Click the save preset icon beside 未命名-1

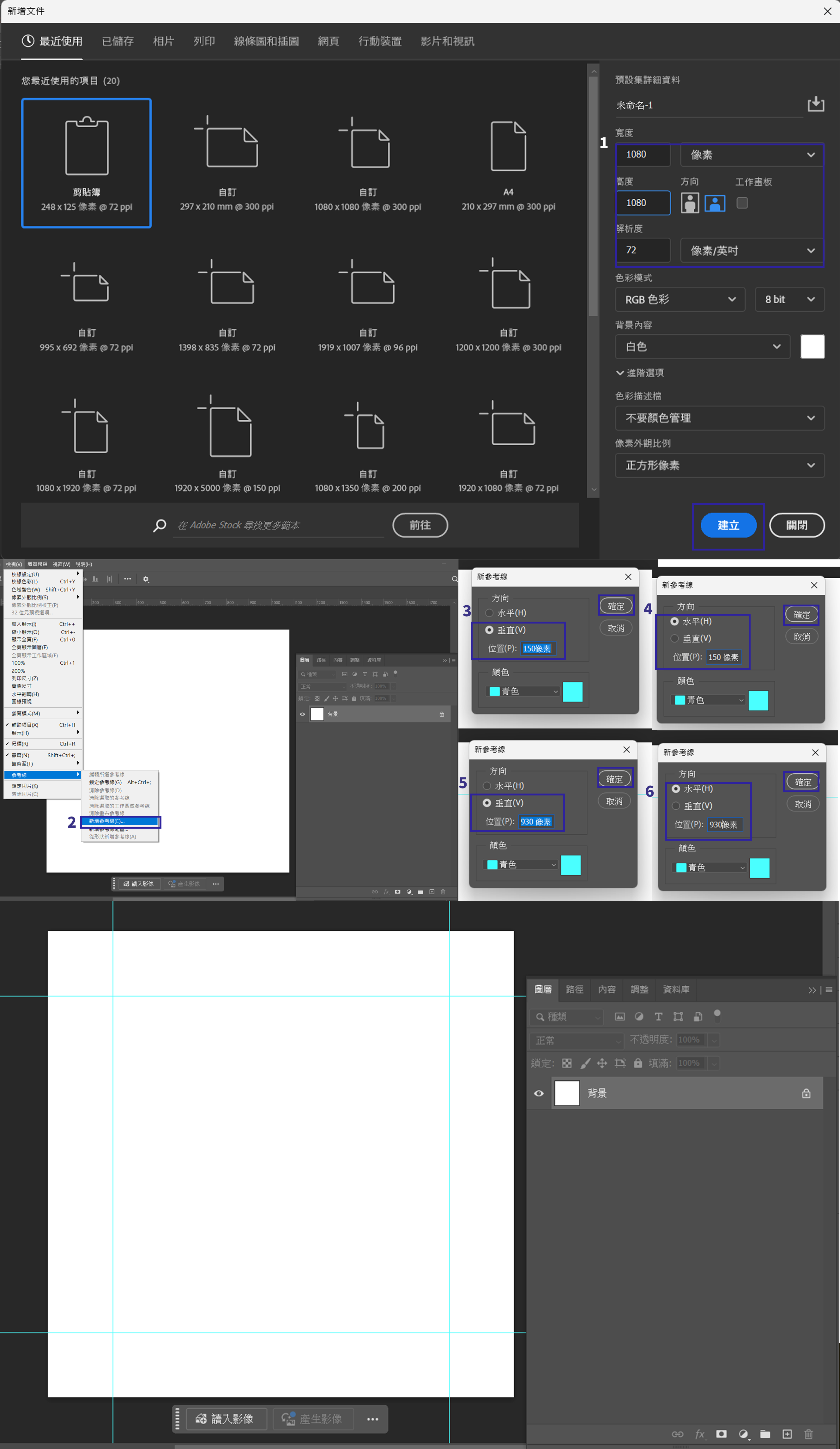pos(815,104)
